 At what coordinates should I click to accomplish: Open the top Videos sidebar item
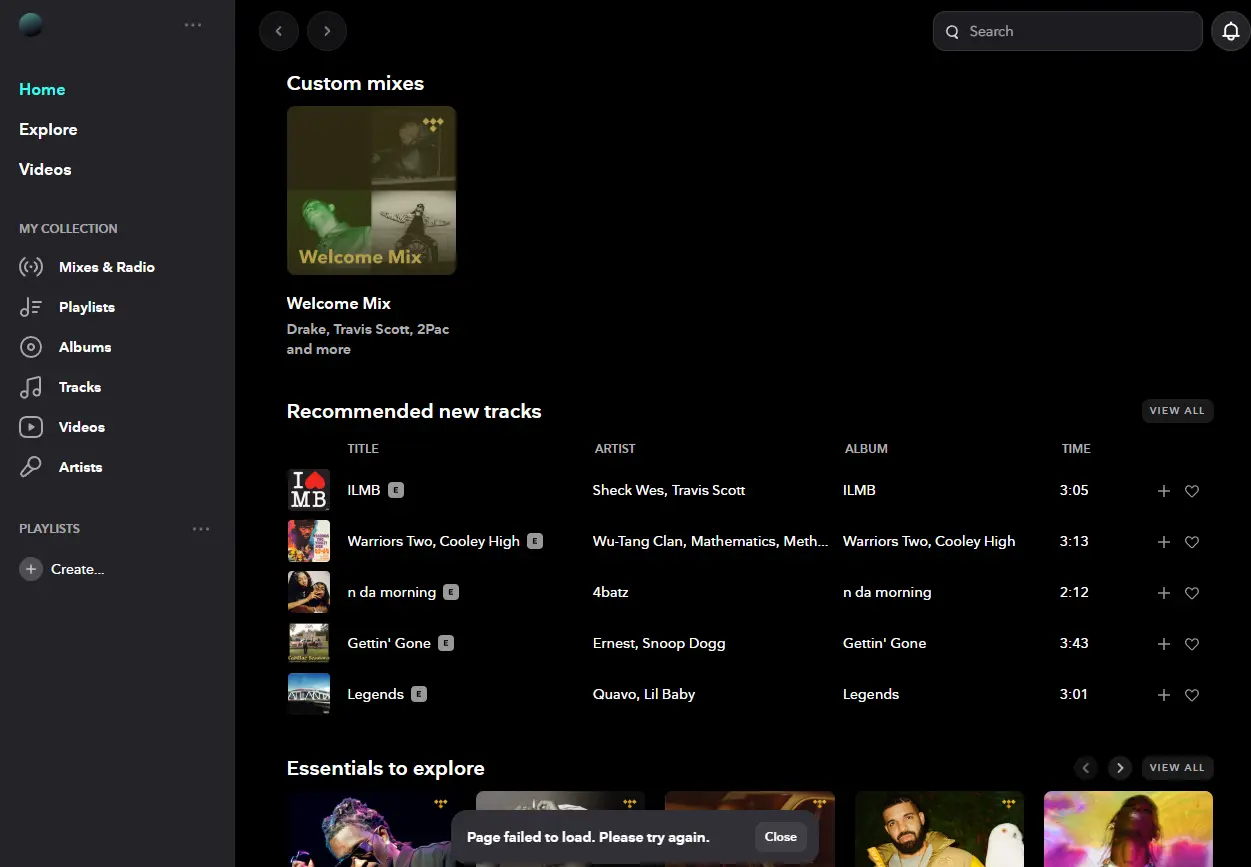[45, 169]
